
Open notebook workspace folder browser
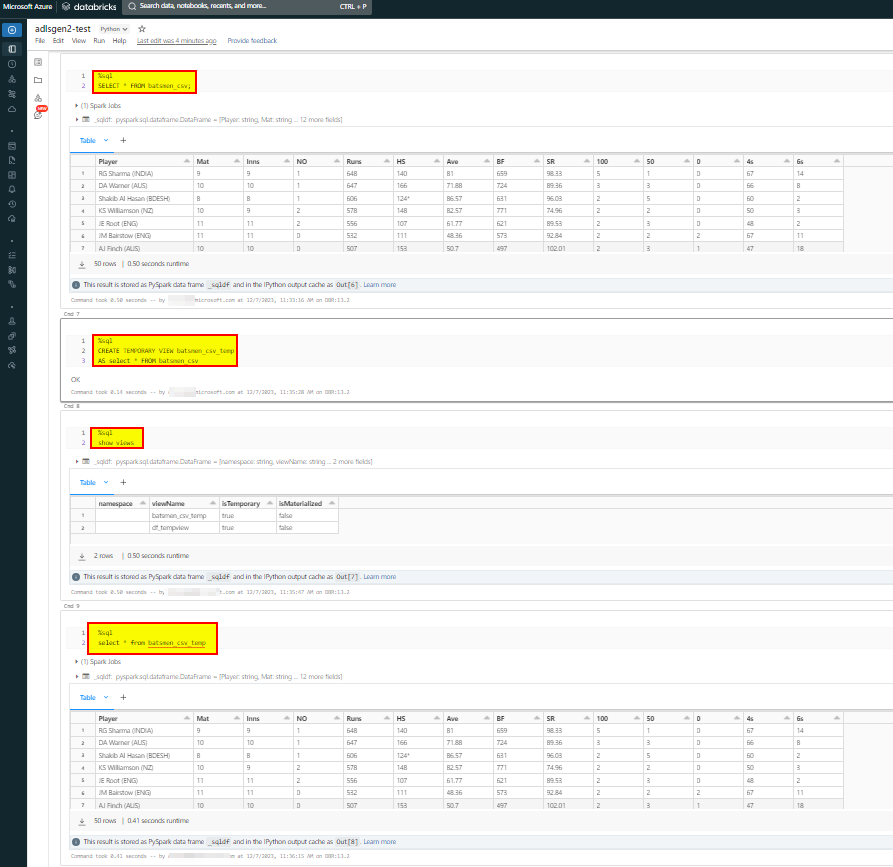click(x=38, y=80)
